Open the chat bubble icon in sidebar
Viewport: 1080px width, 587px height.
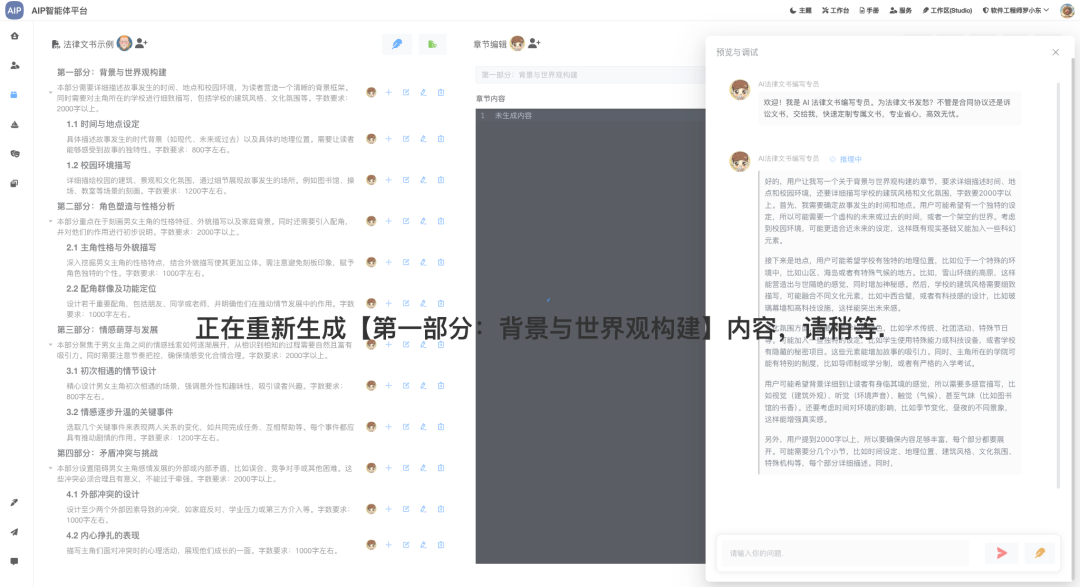pos(14,562)
